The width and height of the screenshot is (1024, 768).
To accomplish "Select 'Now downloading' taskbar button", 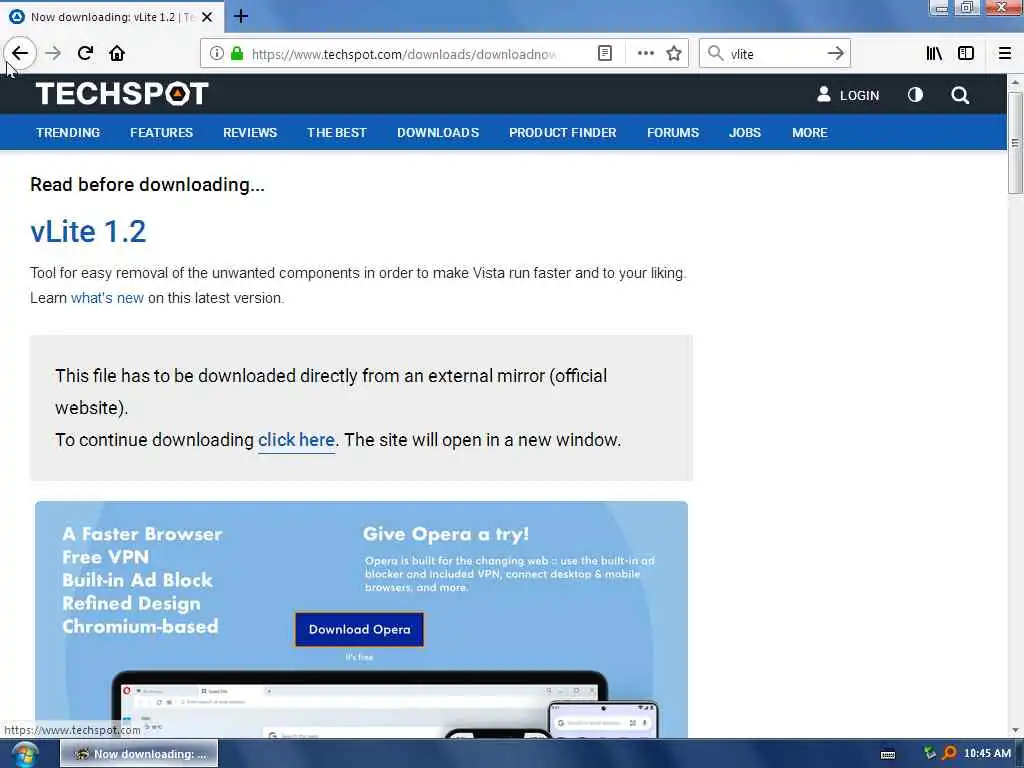I will (x=139, y=754).
